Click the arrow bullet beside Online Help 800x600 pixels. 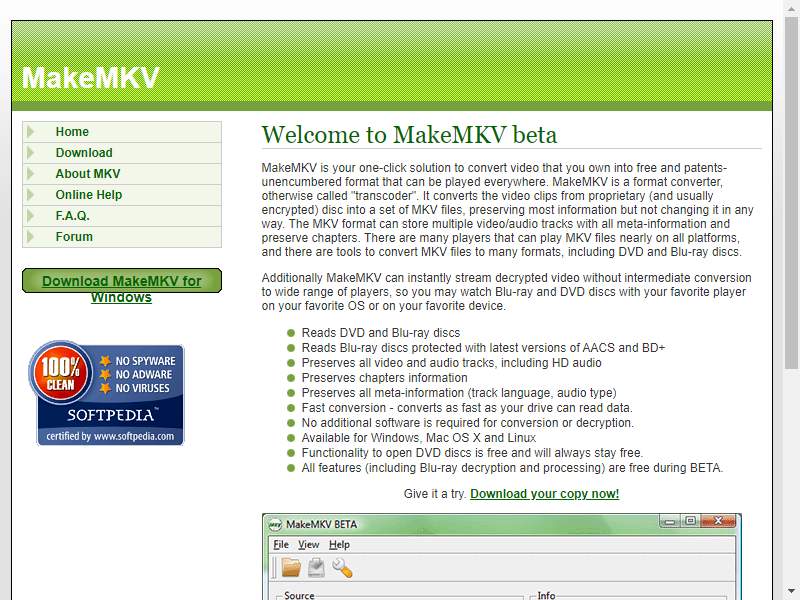tap(31, 194)
